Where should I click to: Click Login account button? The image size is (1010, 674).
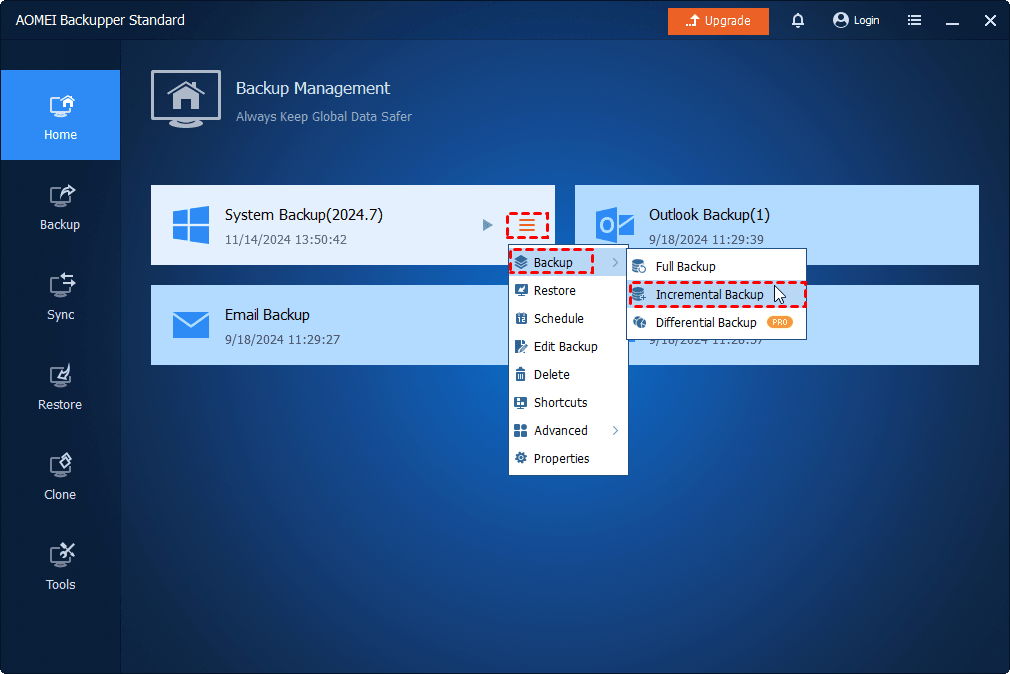click(x=856, y=21)
